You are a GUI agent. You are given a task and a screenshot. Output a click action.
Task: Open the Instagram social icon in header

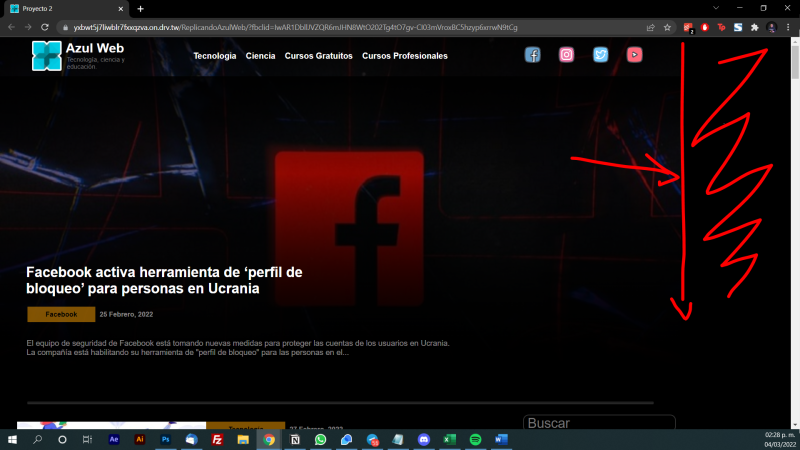(x=567, y=55)
